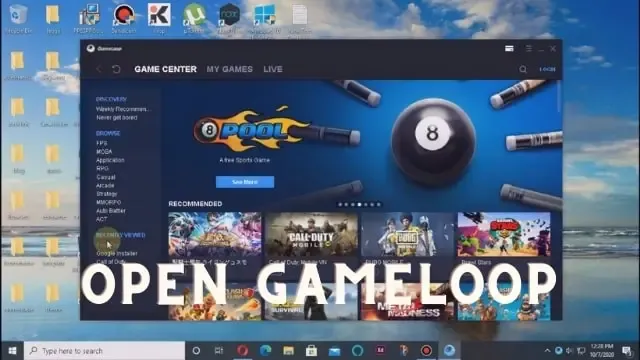Open Adobe XD icon on taskbar
640x360 pixels.
[380, 350]
